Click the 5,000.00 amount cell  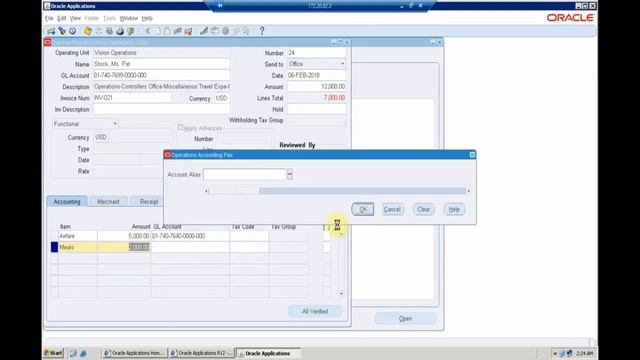(124, 236)
